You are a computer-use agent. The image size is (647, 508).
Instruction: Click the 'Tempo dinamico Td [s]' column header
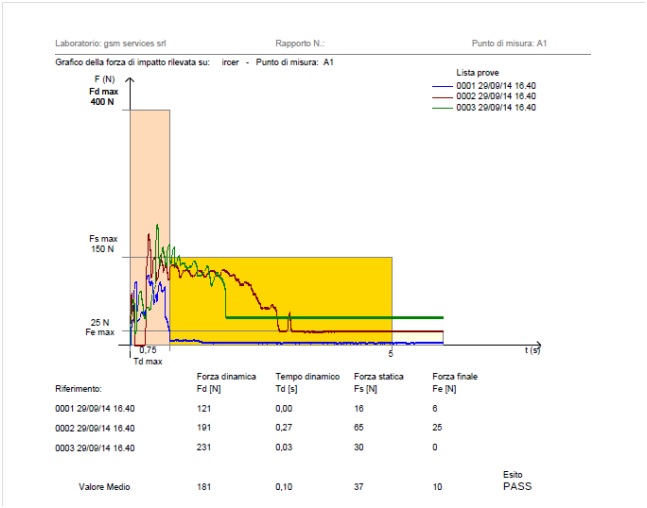click(288, 382)
